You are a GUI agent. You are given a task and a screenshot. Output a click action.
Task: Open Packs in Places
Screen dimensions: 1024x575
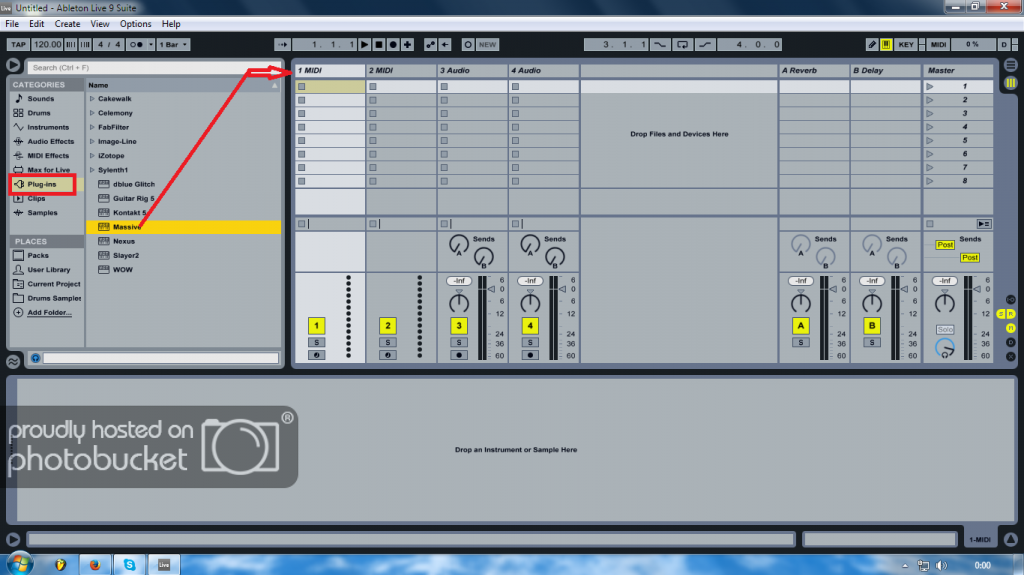[37, 255]
